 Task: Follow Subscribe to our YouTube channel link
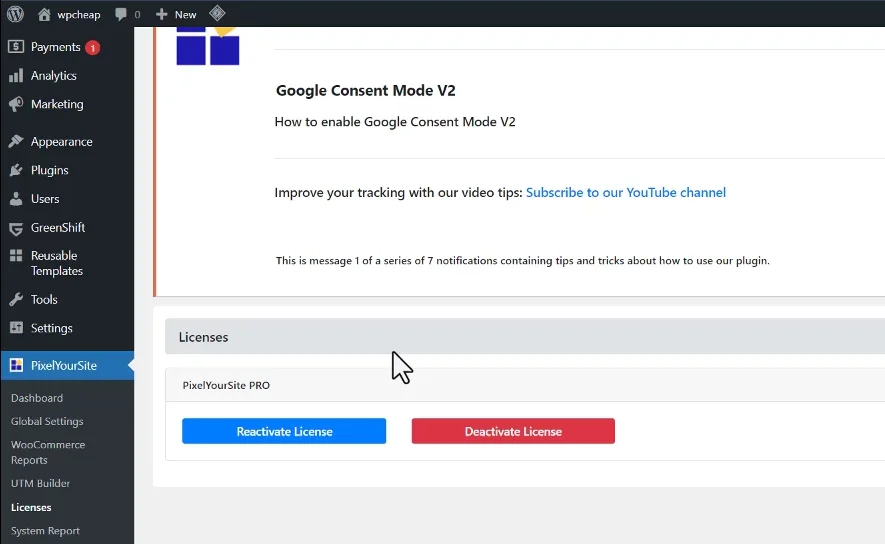[x=625, y=192]
